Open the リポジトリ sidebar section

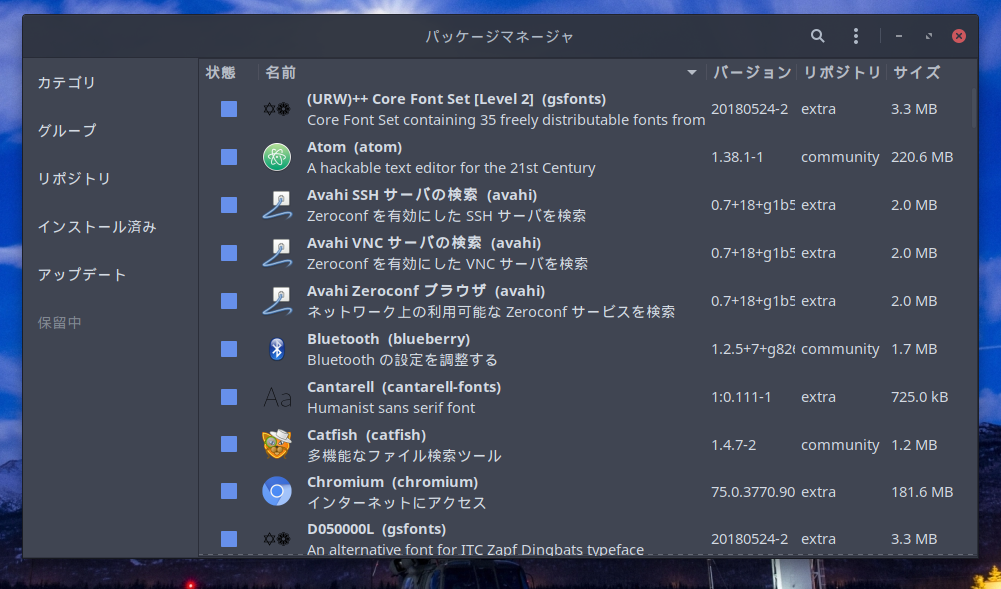(x=74, y=179)
